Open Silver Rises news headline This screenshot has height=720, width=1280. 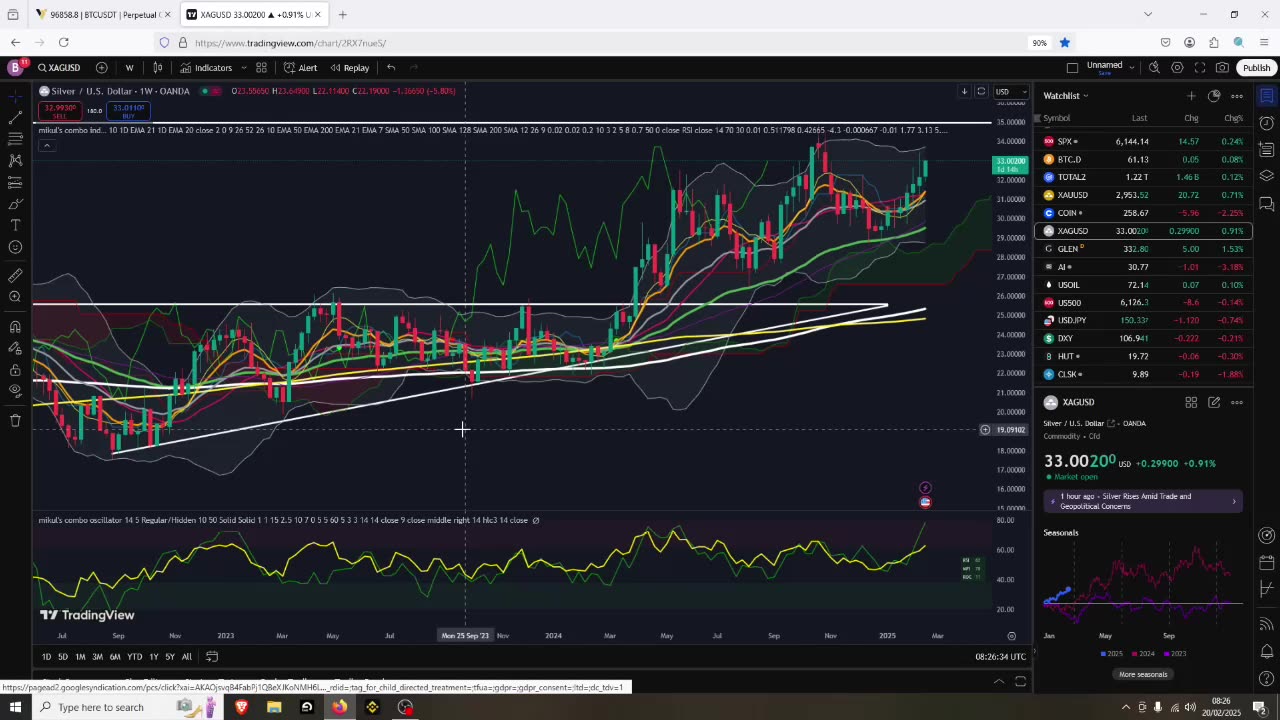[x=1143, y=501]
